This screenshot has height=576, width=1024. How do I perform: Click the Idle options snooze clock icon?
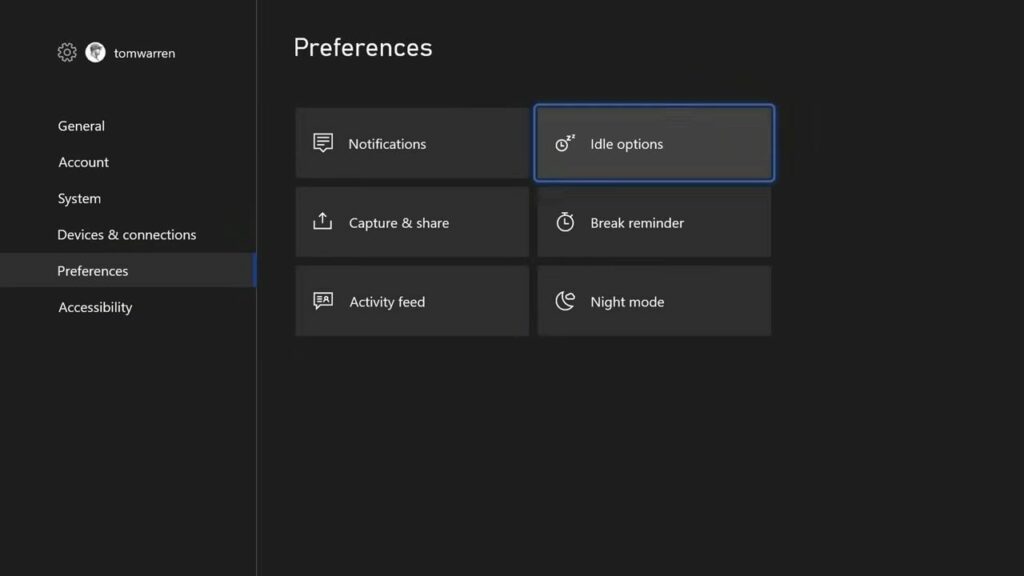[x=565, y=143]
